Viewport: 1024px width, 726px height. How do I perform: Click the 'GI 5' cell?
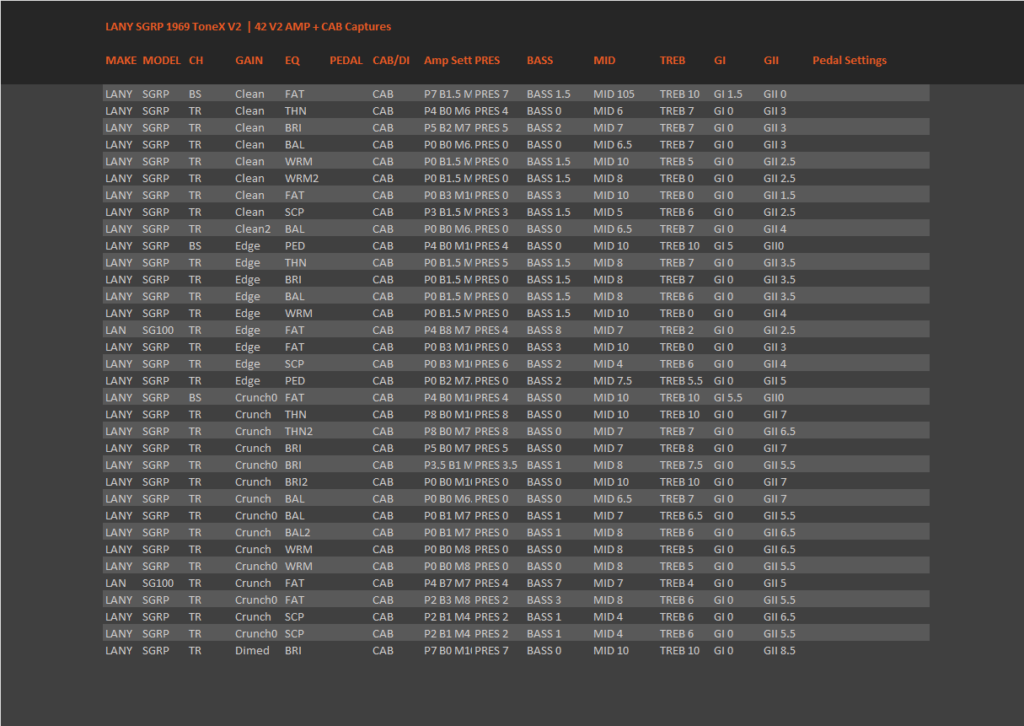point(723,246)
